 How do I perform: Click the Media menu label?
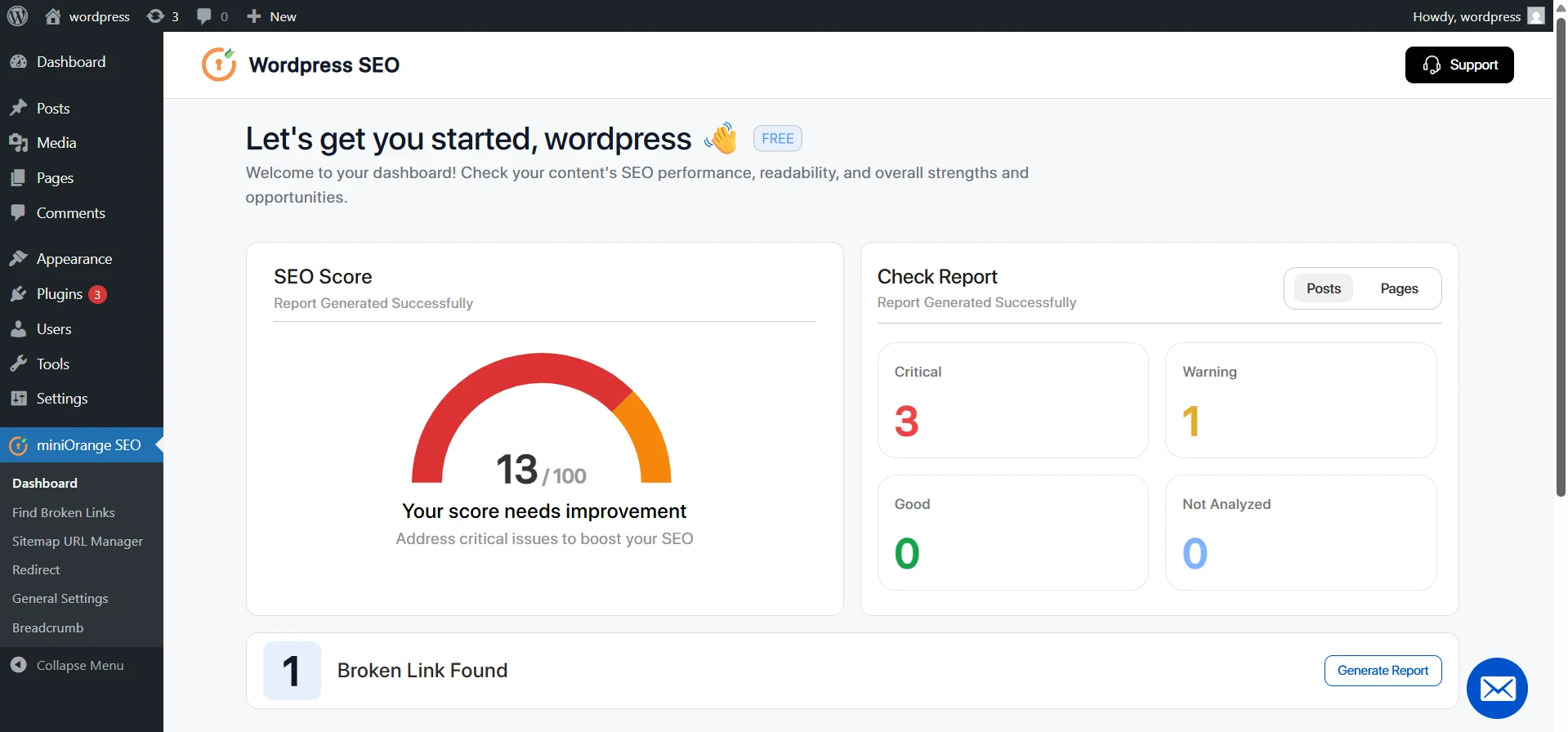coord(56,143)
